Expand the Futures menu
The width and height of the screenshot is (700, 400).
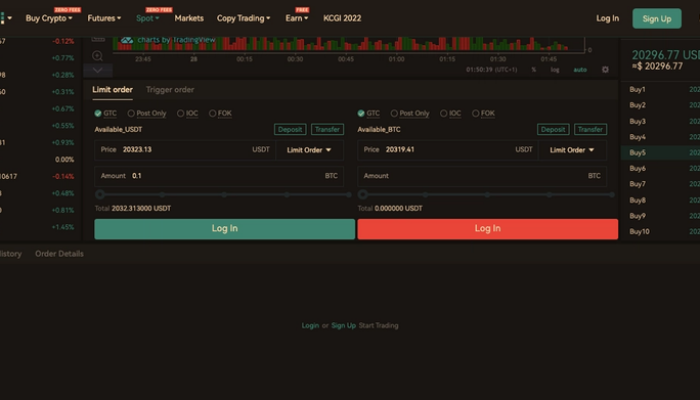coord(104,18)
